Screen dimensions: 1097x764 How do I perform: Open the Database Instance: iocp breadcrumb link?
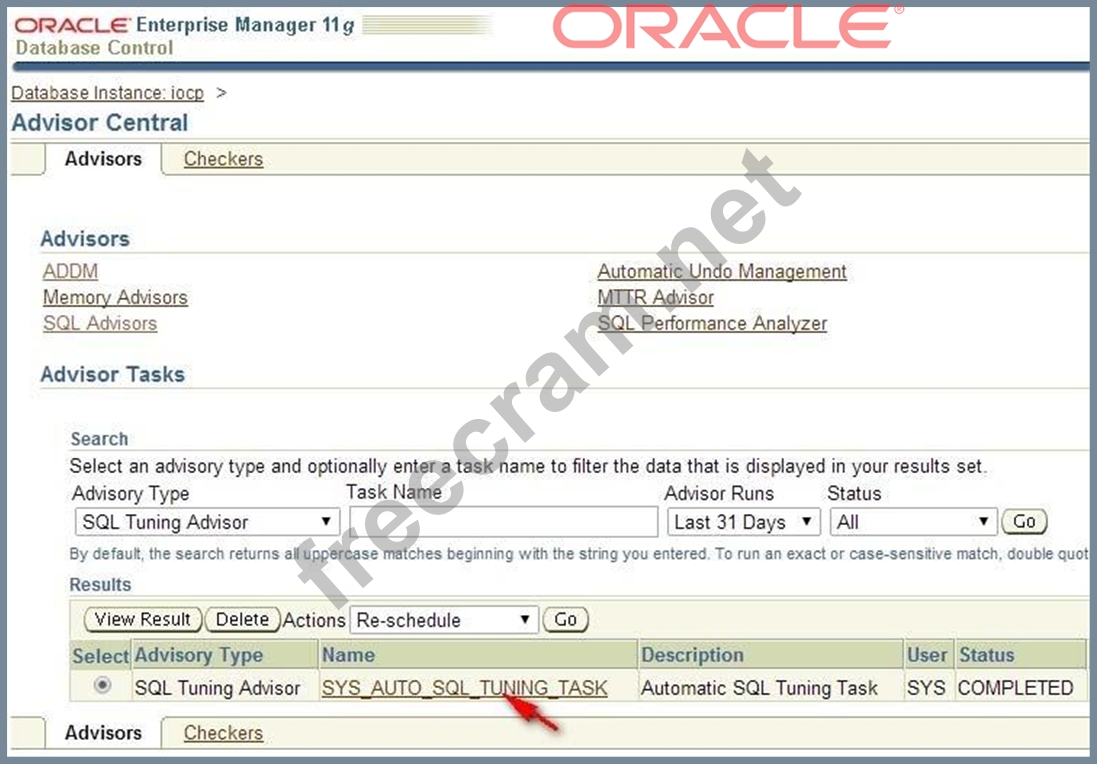coord(108,93)
